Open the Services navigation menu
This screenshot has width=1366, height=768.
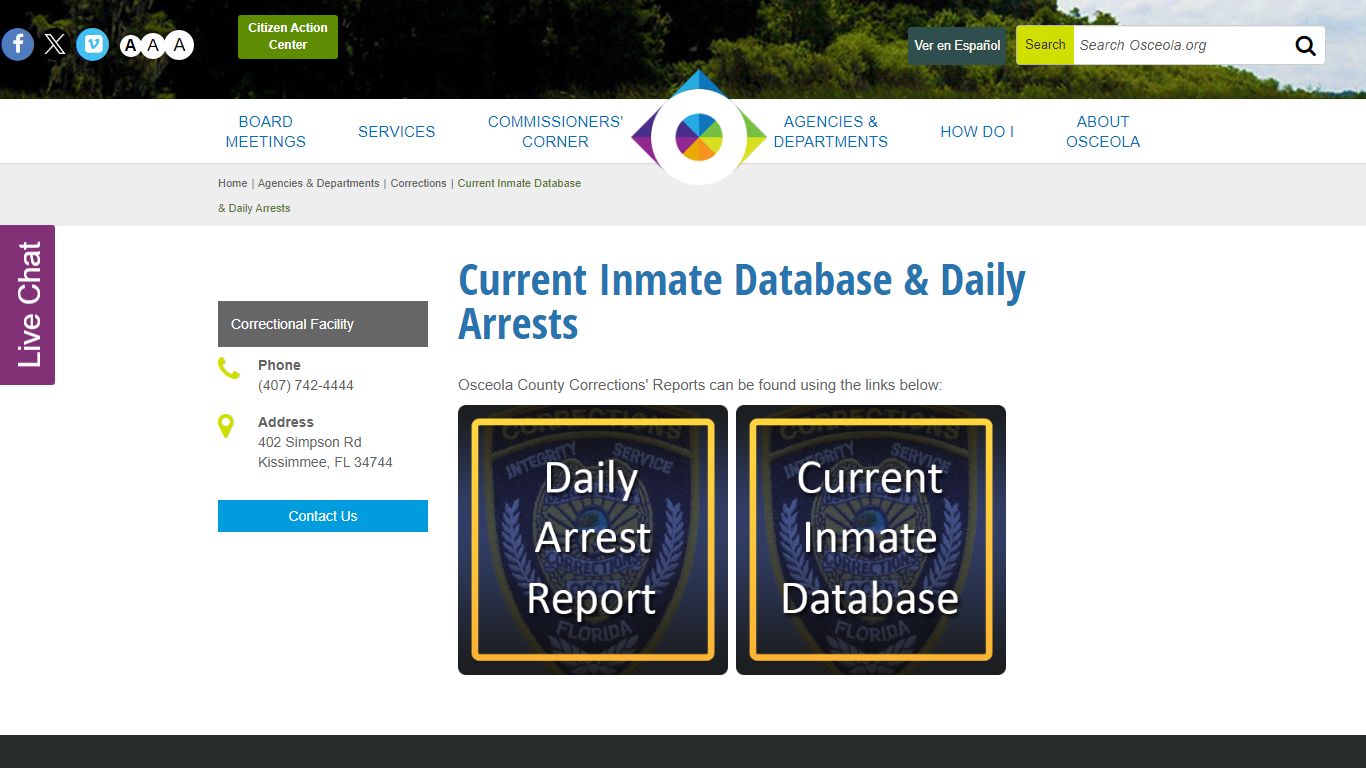click(397, 131)
